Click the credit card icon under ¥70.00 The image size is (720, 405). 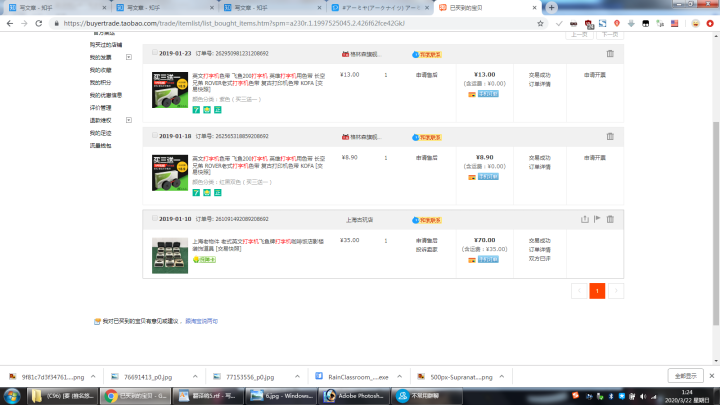tap(472, 260)
